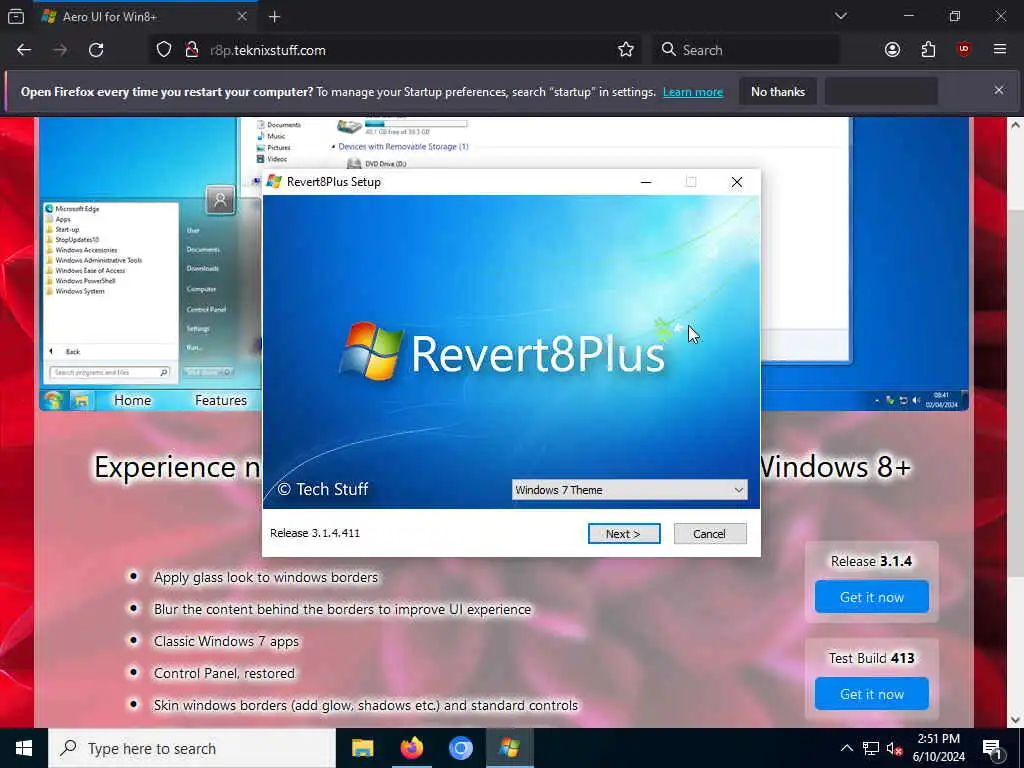Screen dimensions: 1024x768
Task: Bookmark this page with the star icon
Action: (626, 50)
